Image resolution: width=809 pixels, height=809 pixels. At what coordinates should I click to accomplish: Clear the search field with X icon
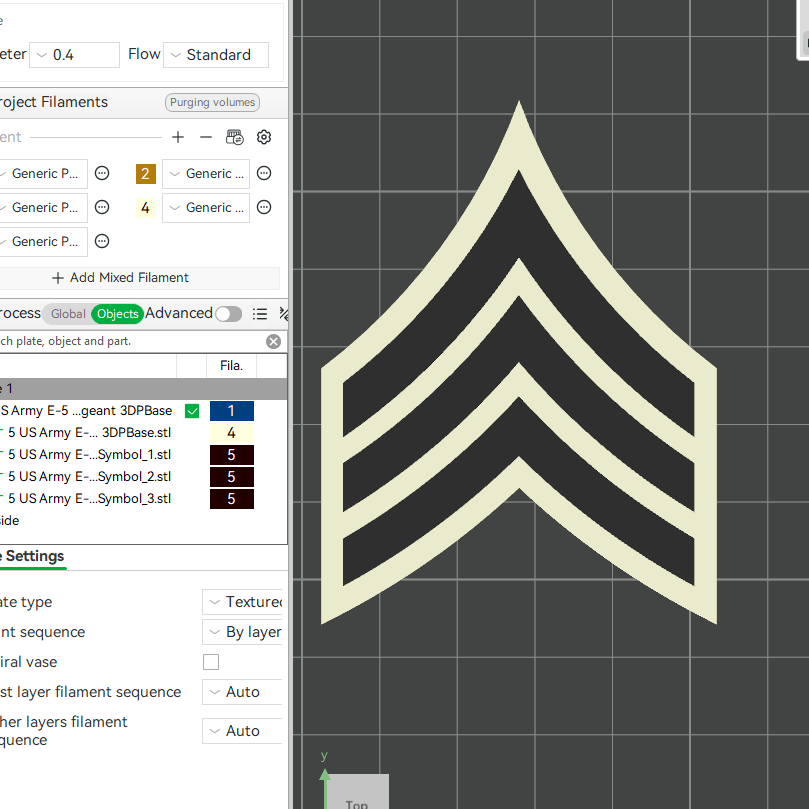point(273,341)
